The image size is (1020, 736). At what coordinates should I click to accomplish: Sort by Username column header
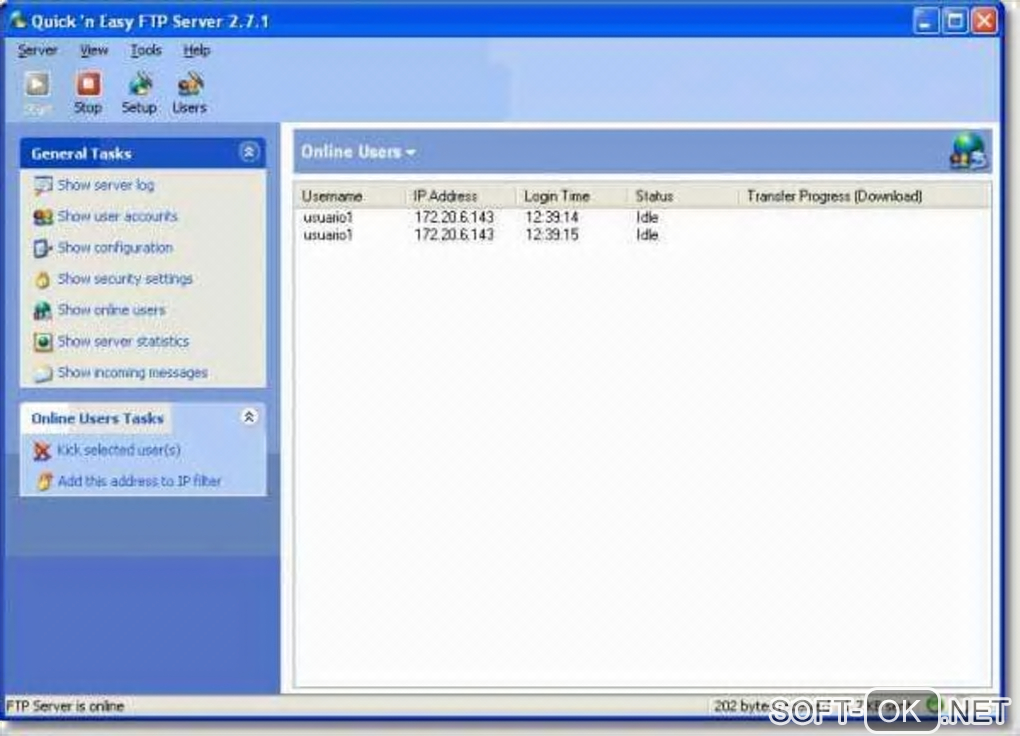click(352, 196)
